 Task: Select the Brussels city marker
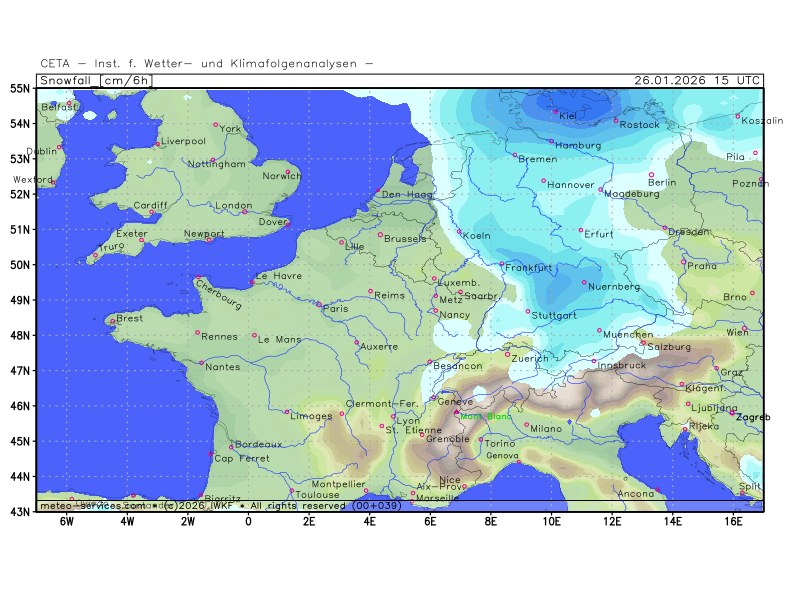pyautogui.click(x=380, y=235)
